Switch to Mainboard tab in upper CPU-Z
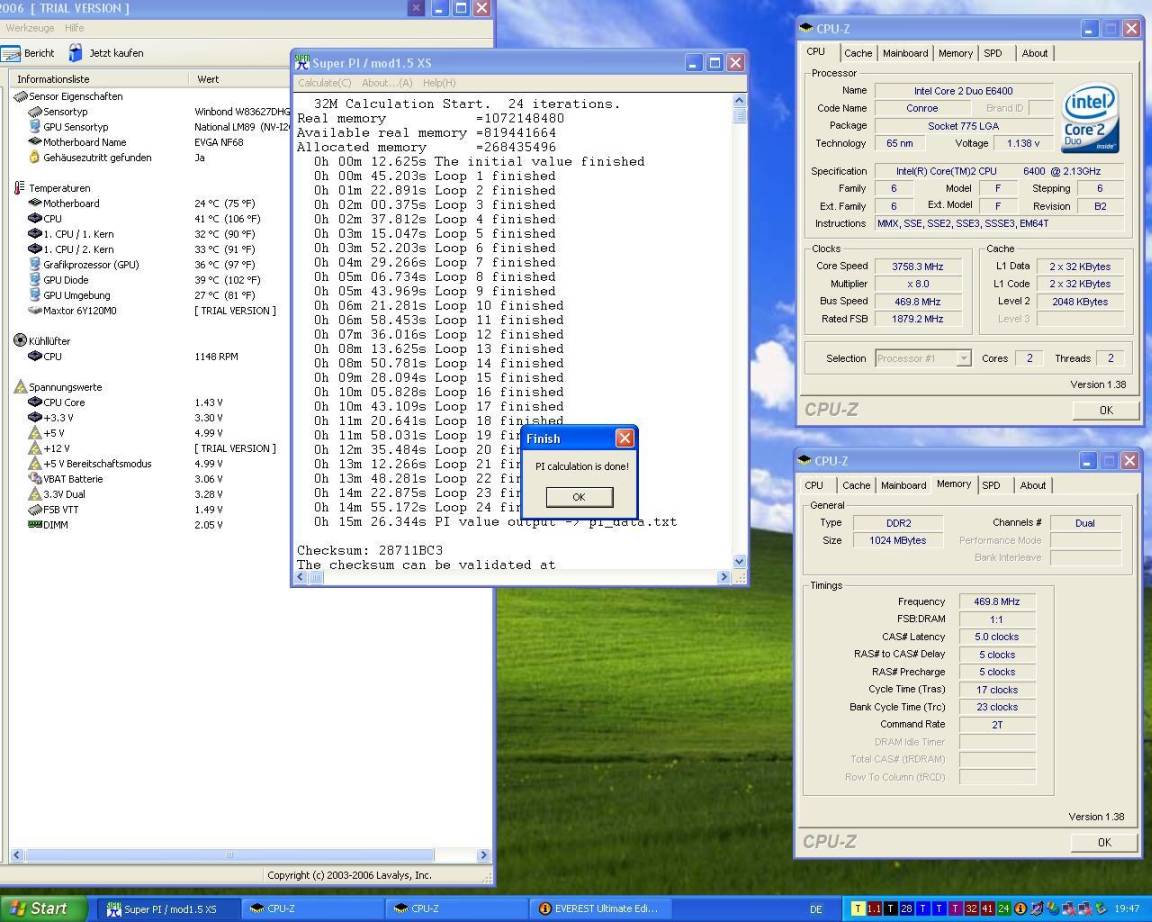Screen dimensions: 1152x922 click(x=905, y=53)
